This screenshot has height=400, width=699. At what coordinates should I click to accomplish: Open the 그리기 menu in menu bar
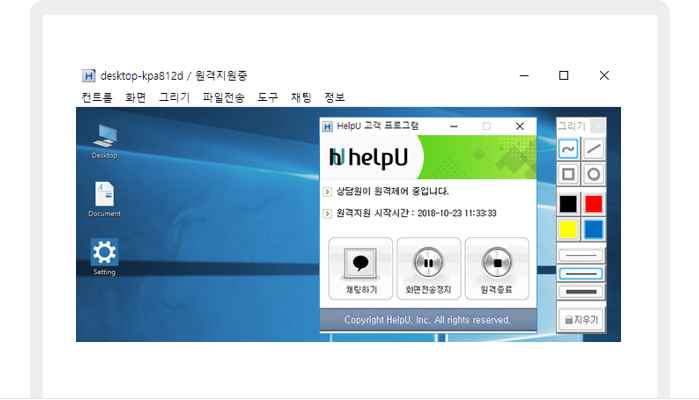[174, 97]
